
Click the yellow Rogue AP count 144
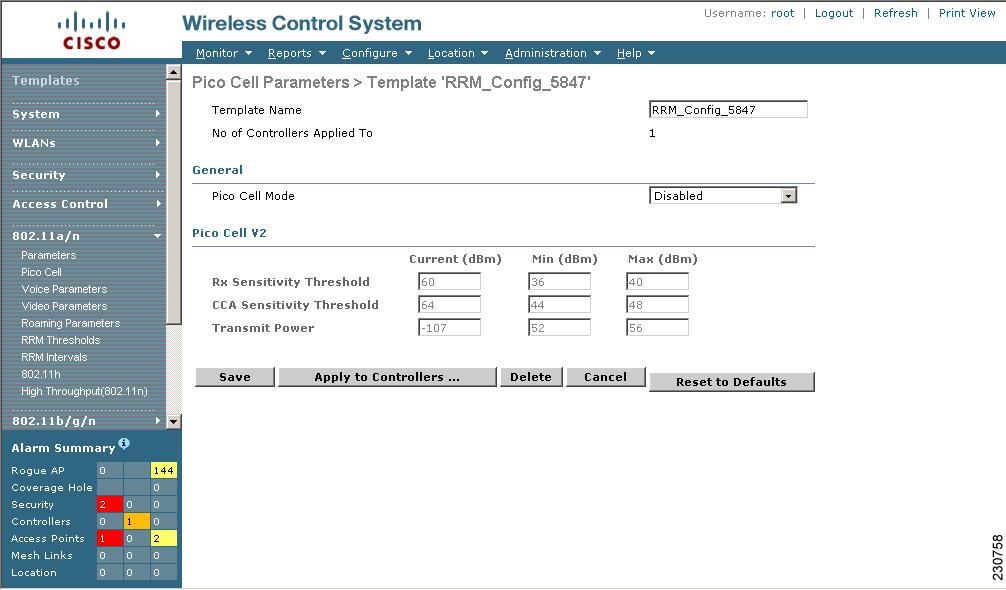[x=164, y=470]
